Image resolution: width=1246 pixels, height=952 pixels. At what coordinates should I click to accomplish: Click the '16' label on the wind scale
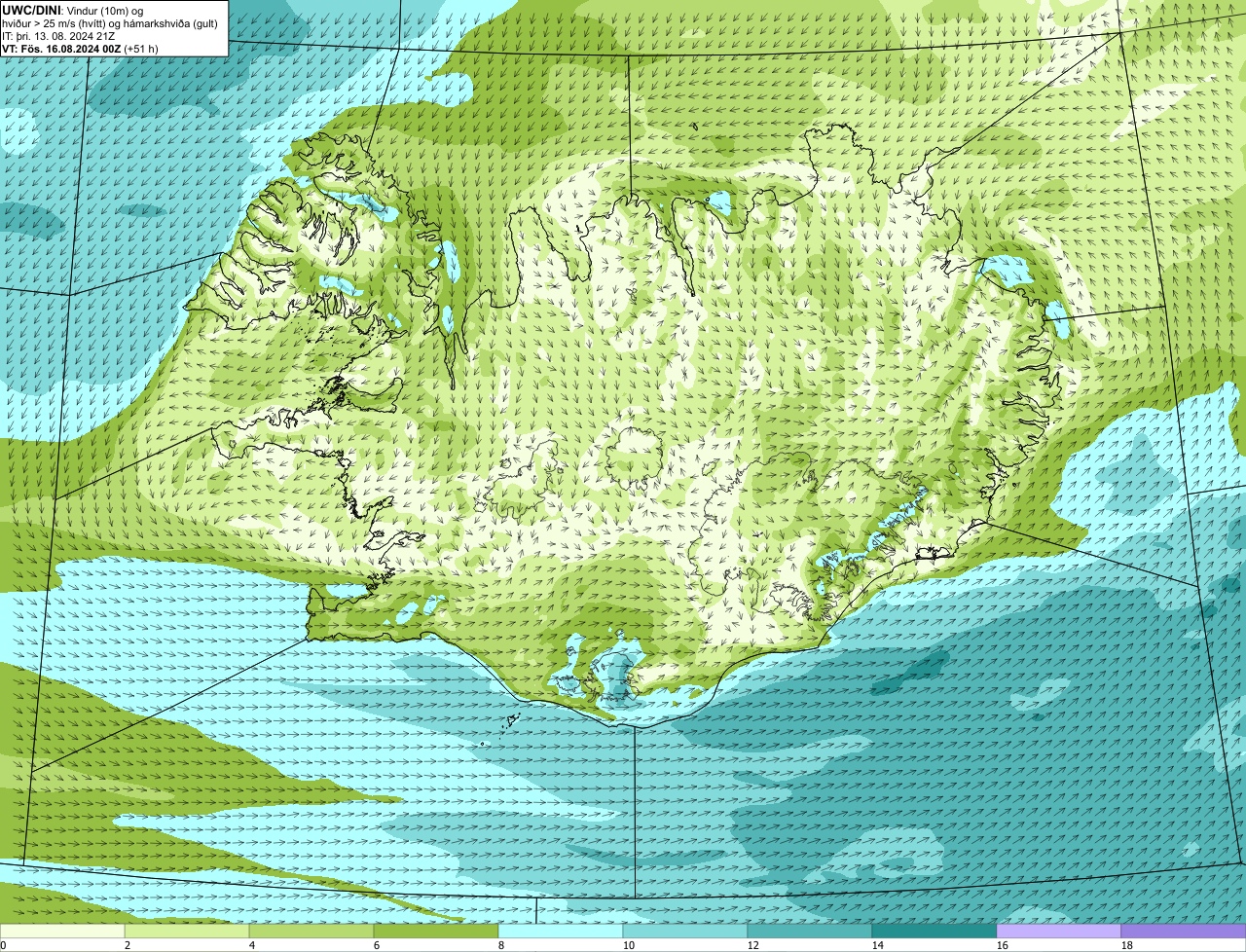(1003, 945)
